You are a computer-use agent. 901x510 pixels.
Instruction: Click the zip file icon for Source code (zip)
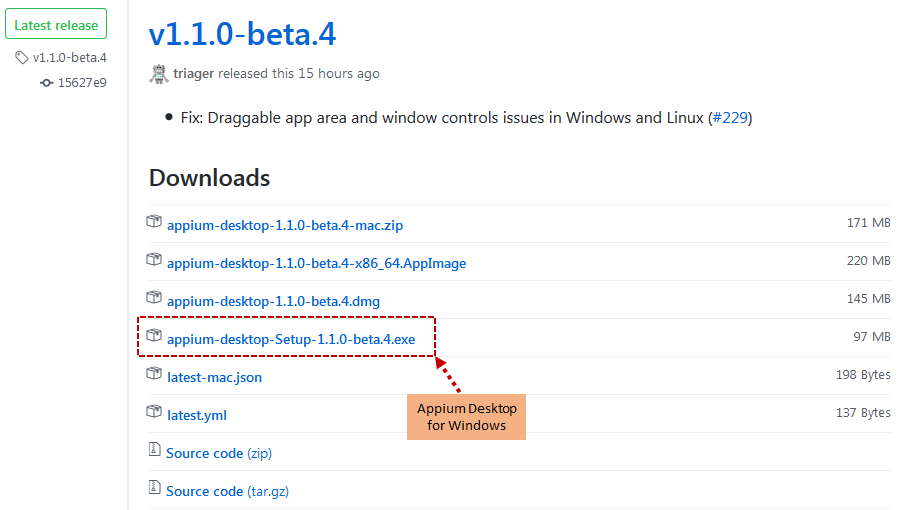point(155,449)
